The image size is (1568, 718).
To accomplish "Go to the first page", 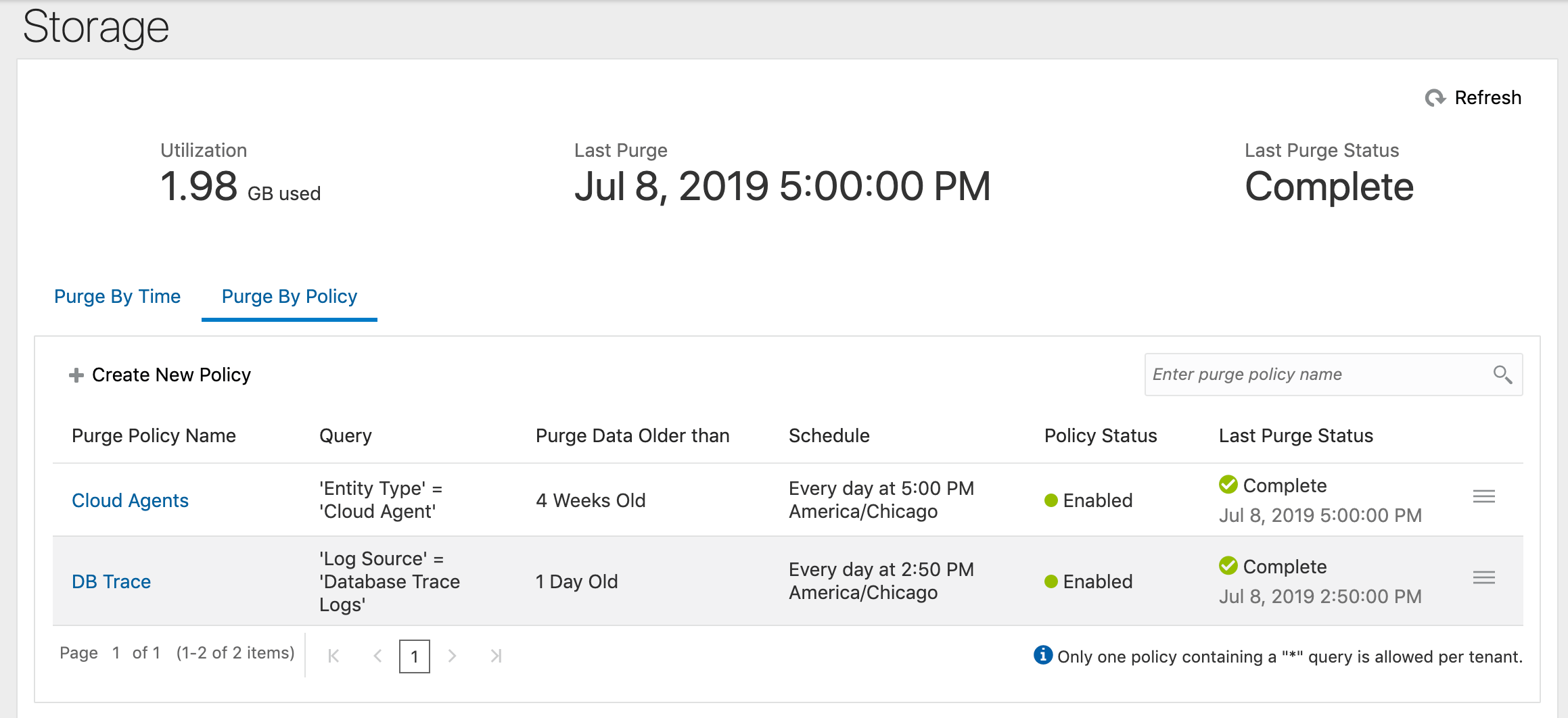I will tap(333, 656).
